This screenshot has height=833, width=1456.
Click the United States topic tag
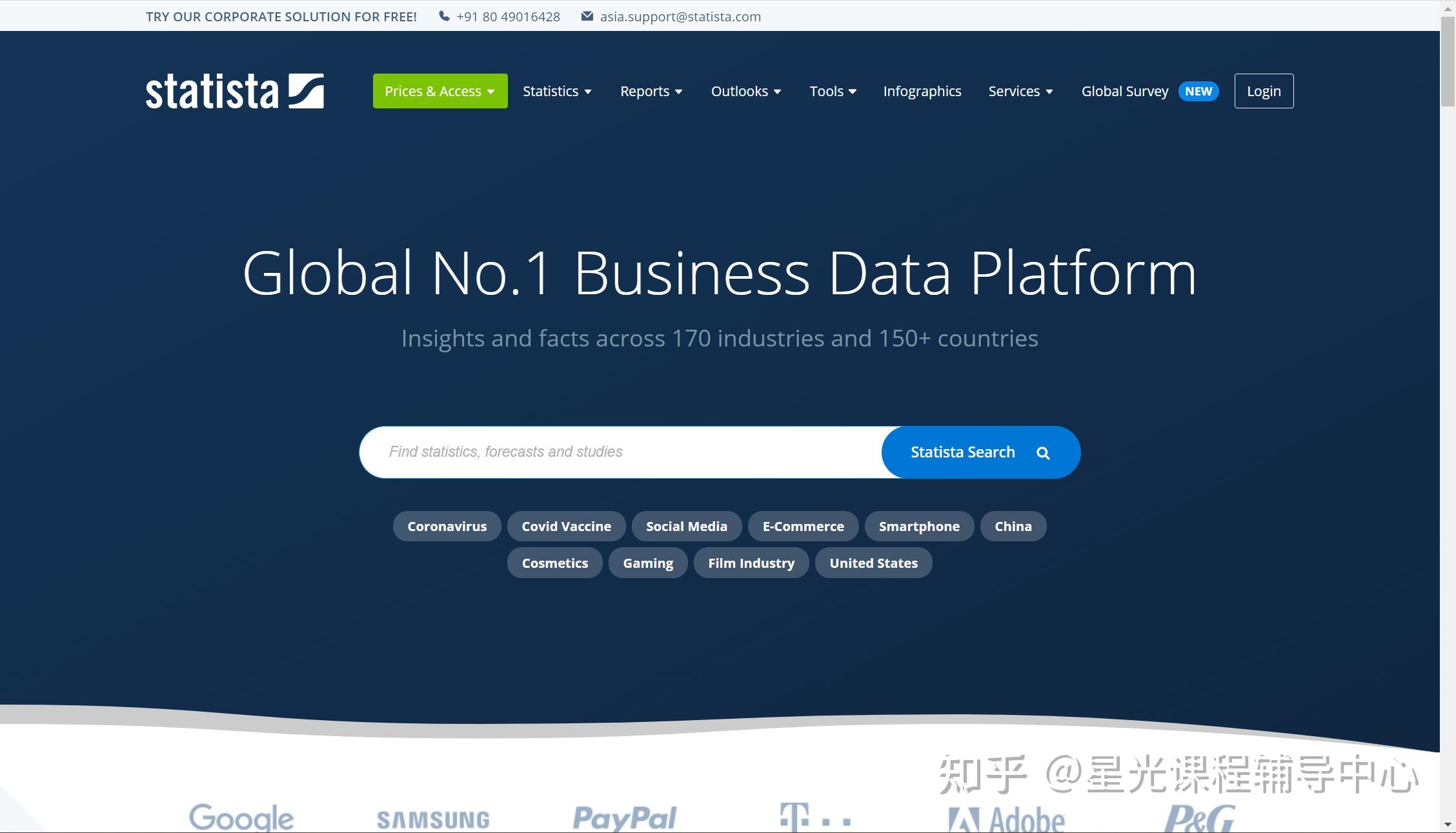[x=873, y=563]
